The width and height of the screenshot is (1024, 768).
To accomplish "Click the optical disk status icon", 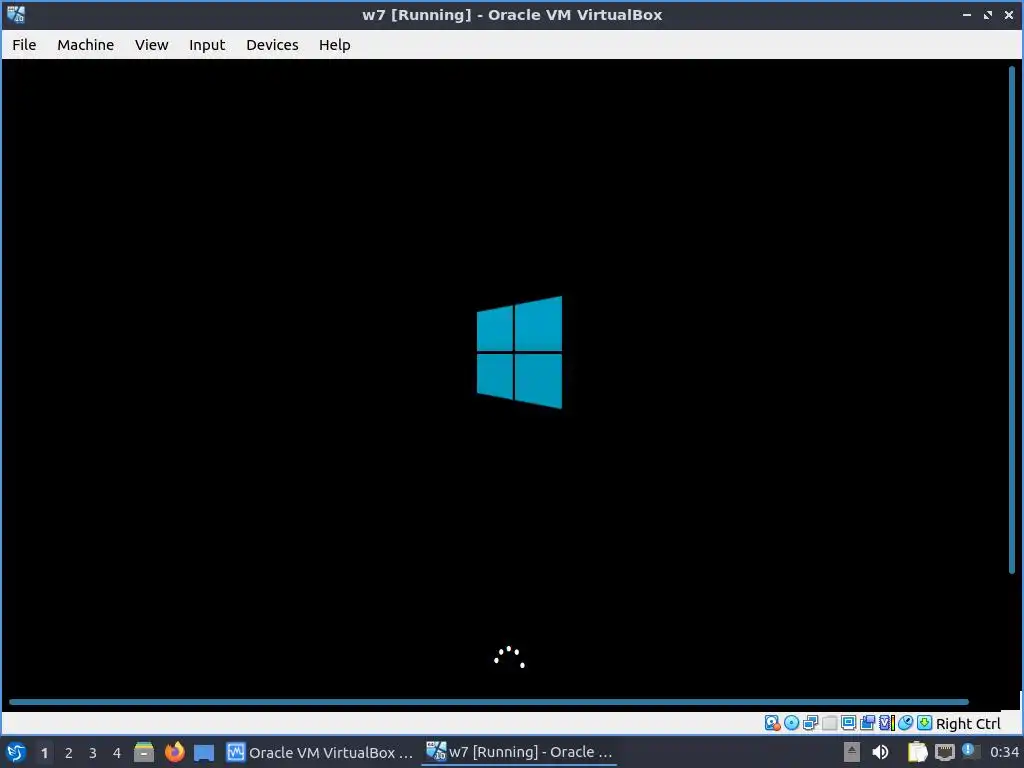I will (x=792, y=723).
